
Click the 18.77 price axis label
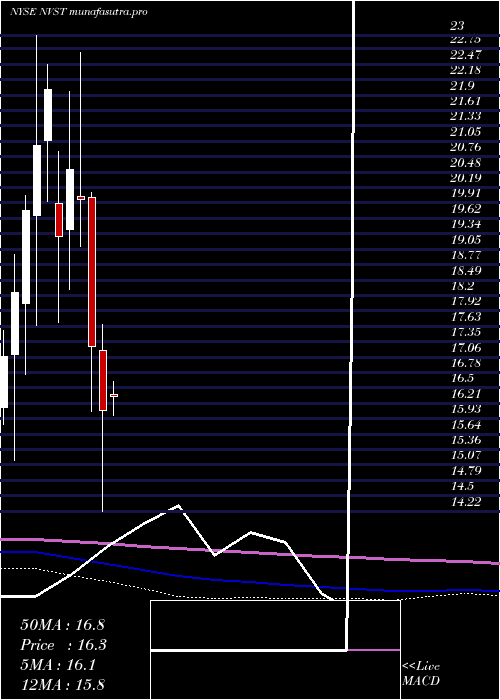(x=466, y=255)
